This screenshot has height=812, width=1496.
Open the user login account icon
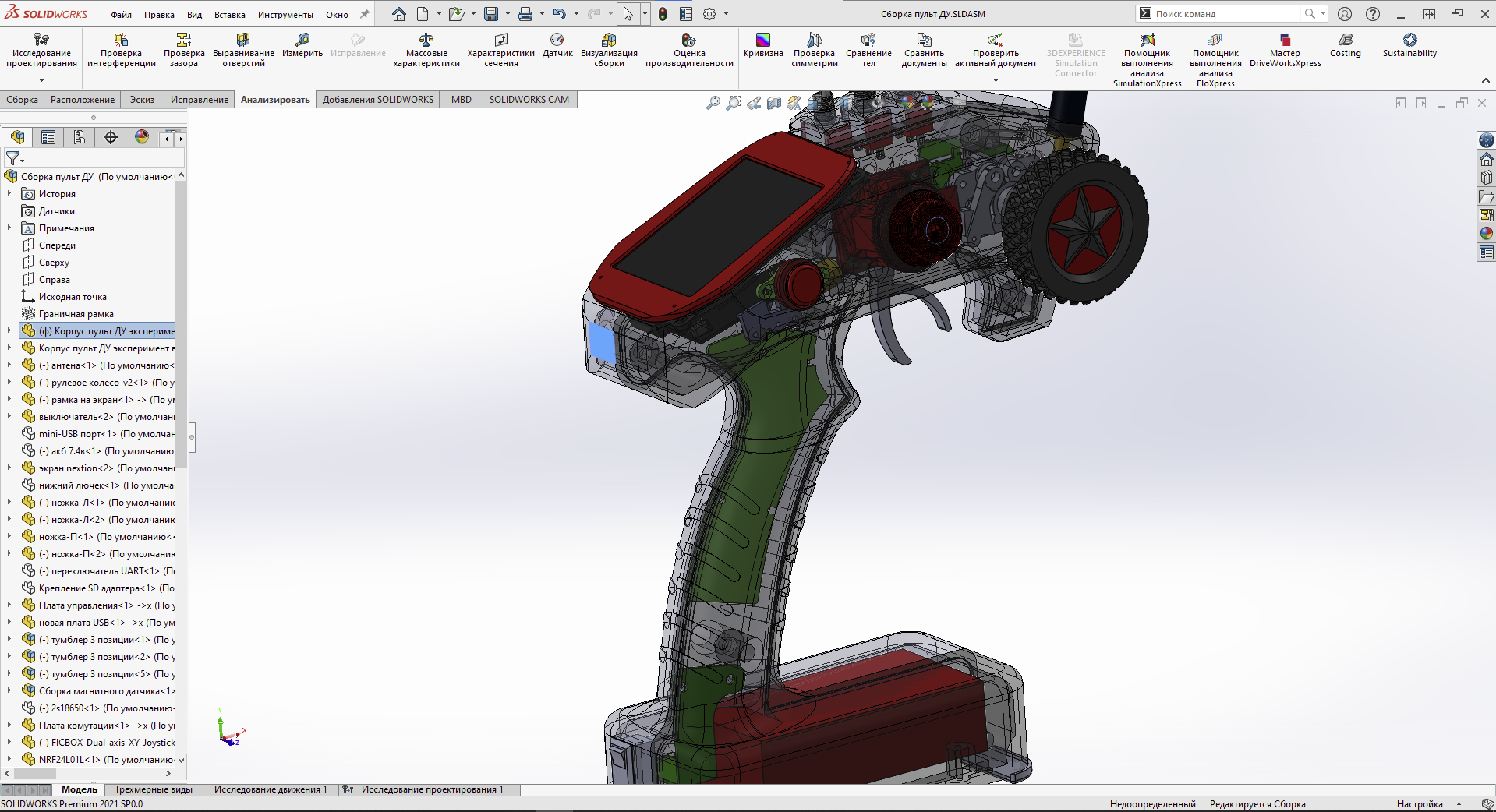click(1345, 14)
